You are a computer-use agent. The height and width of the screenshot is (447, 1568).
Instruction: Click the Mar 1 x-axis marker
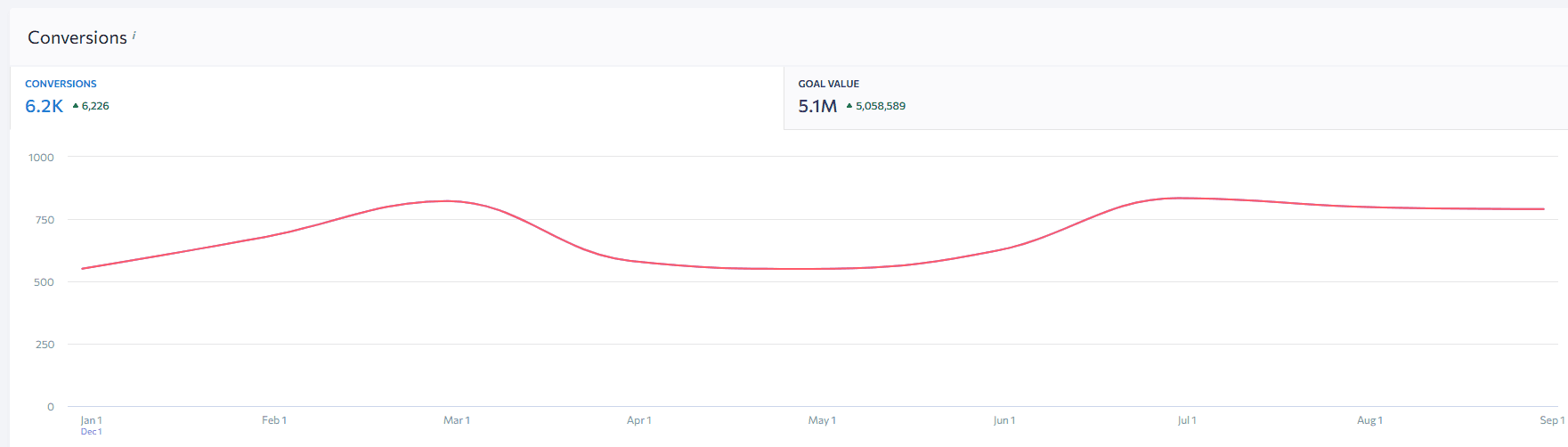[457, 420]
